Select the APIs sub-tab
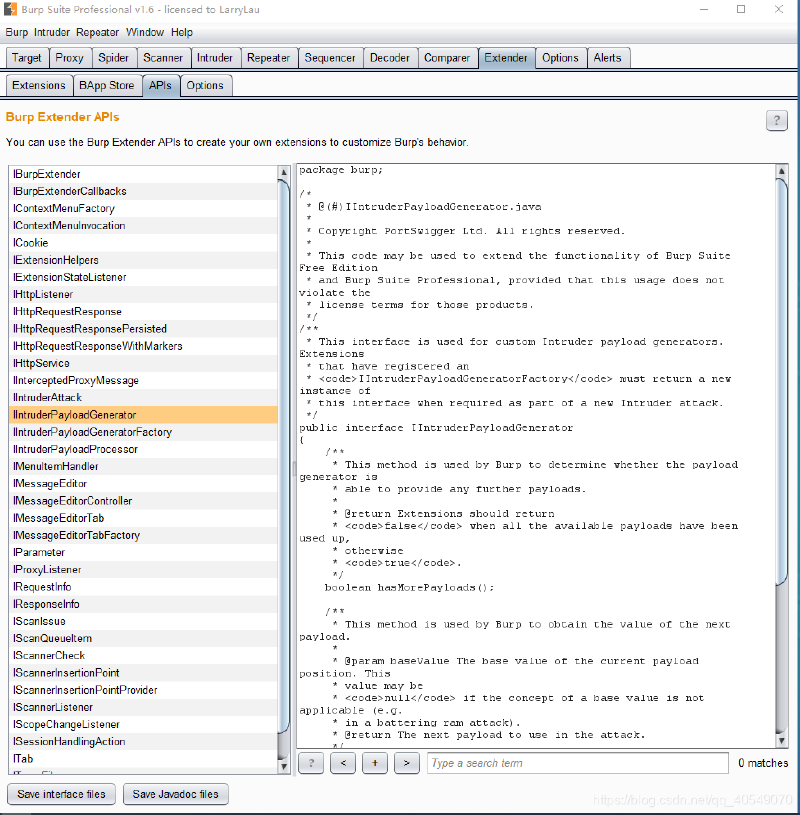The width and height of the screenshot is (800, 815). tap(161, 85)
